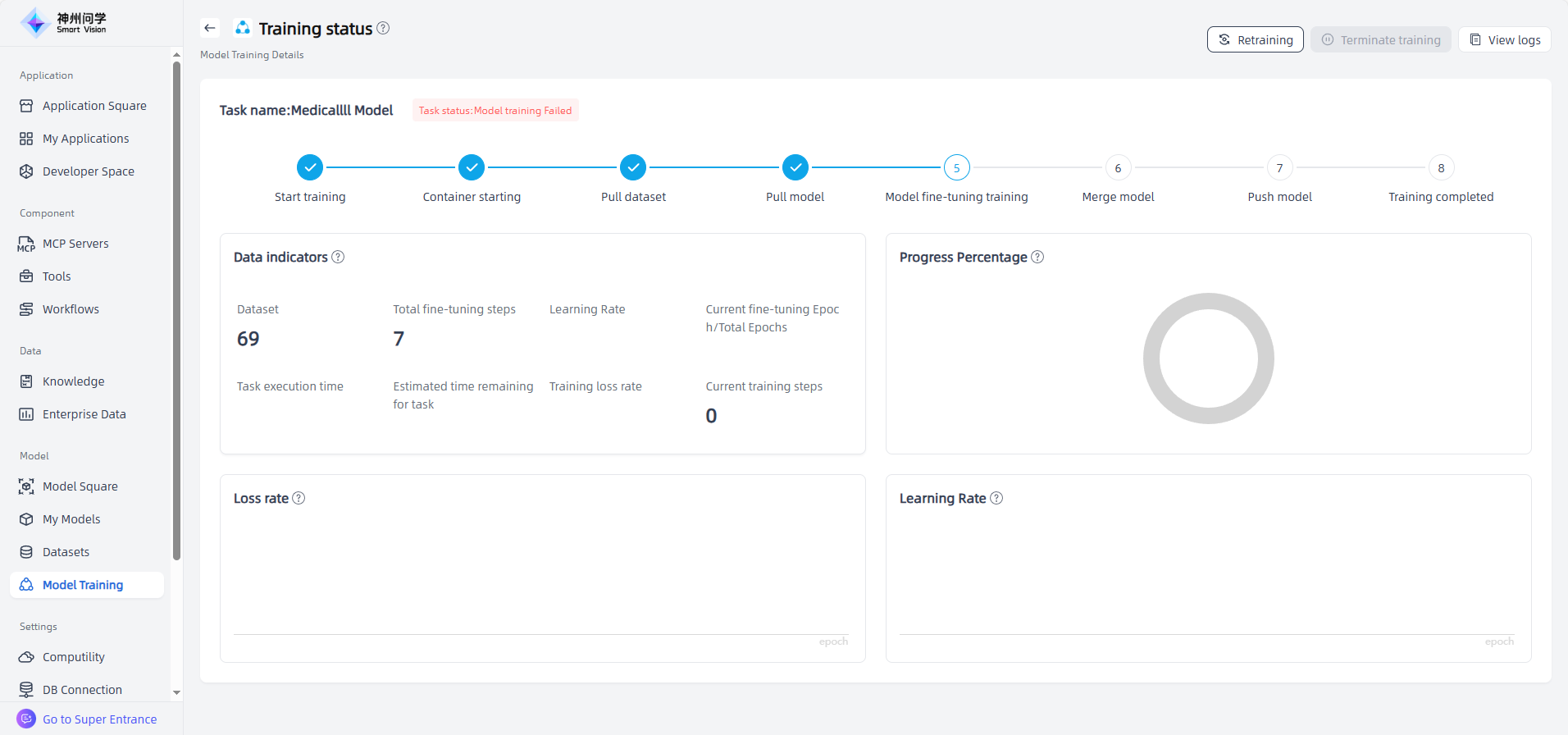1568x735 pixels.
Task: Click the Smart Vision logo
Action: pos(64,23)
